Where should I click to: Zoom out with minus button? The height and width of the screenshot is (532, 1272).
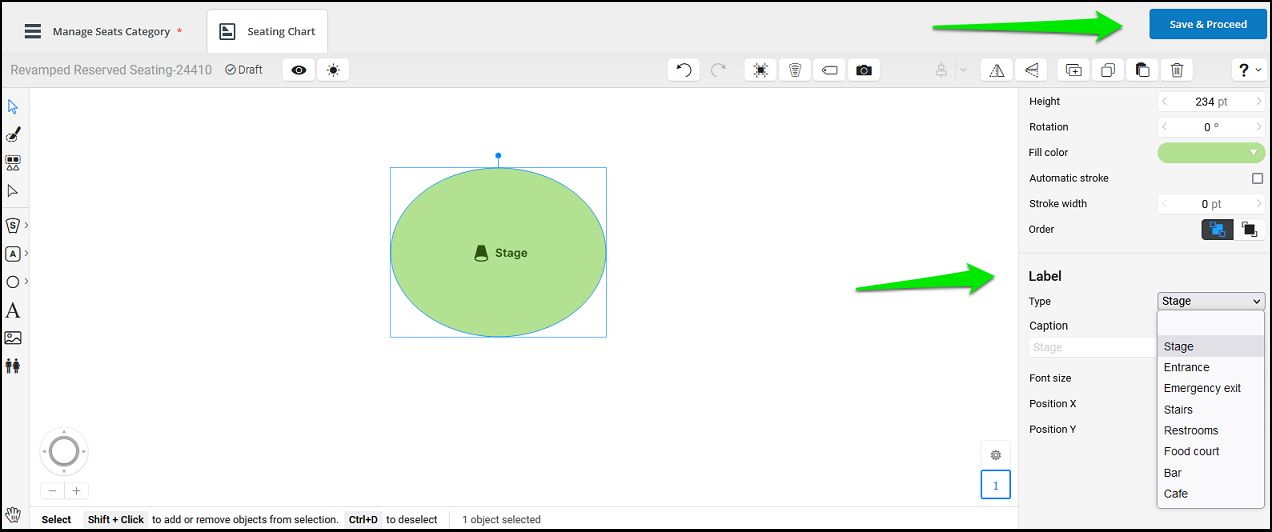pyautogui.click(x=52, y=490)
